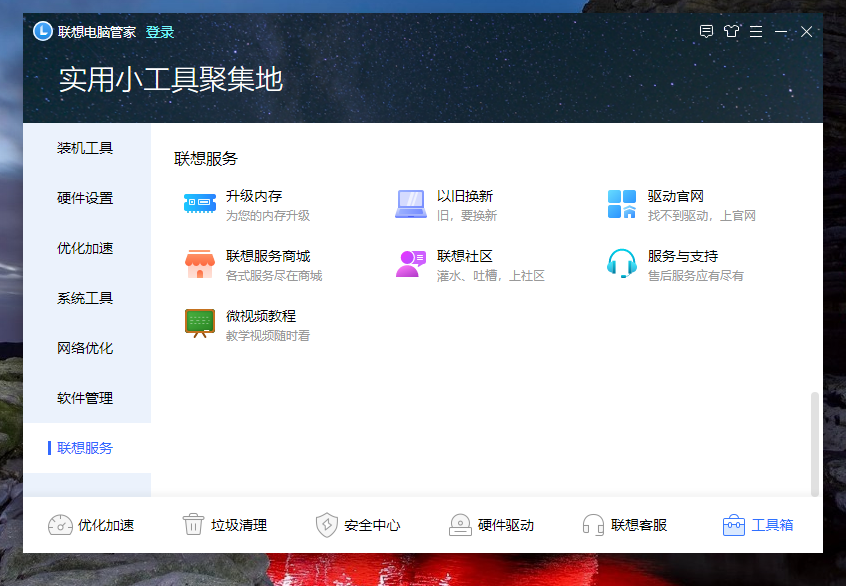This screenshot has width=846, height=586.
Task: Click the 以旧换新 laptop icon
Action: point(411,204)
